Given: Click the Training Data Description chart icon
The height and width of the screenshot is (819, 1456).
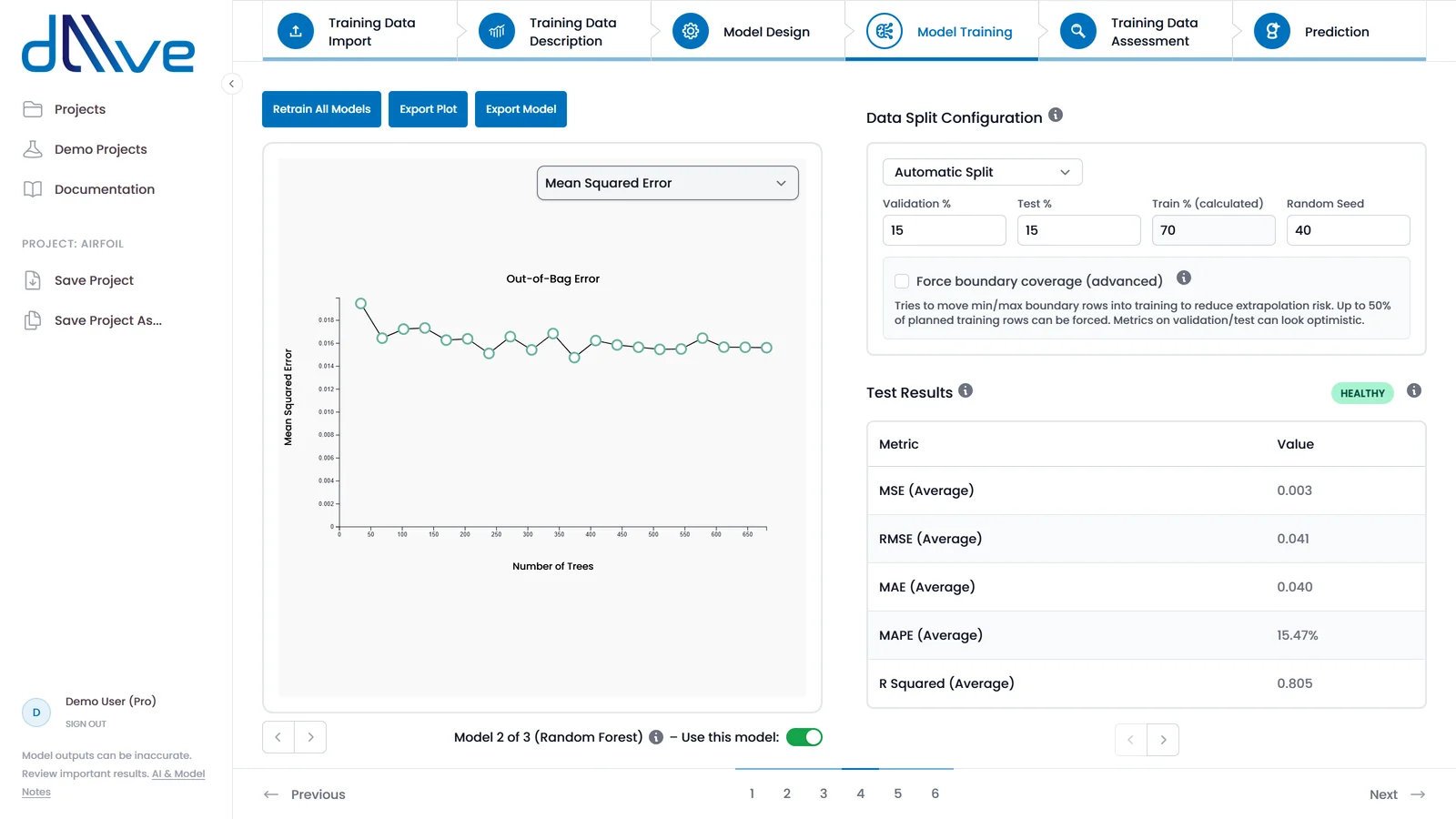Looking at the screenshot, I should click(x=497, y=31).
